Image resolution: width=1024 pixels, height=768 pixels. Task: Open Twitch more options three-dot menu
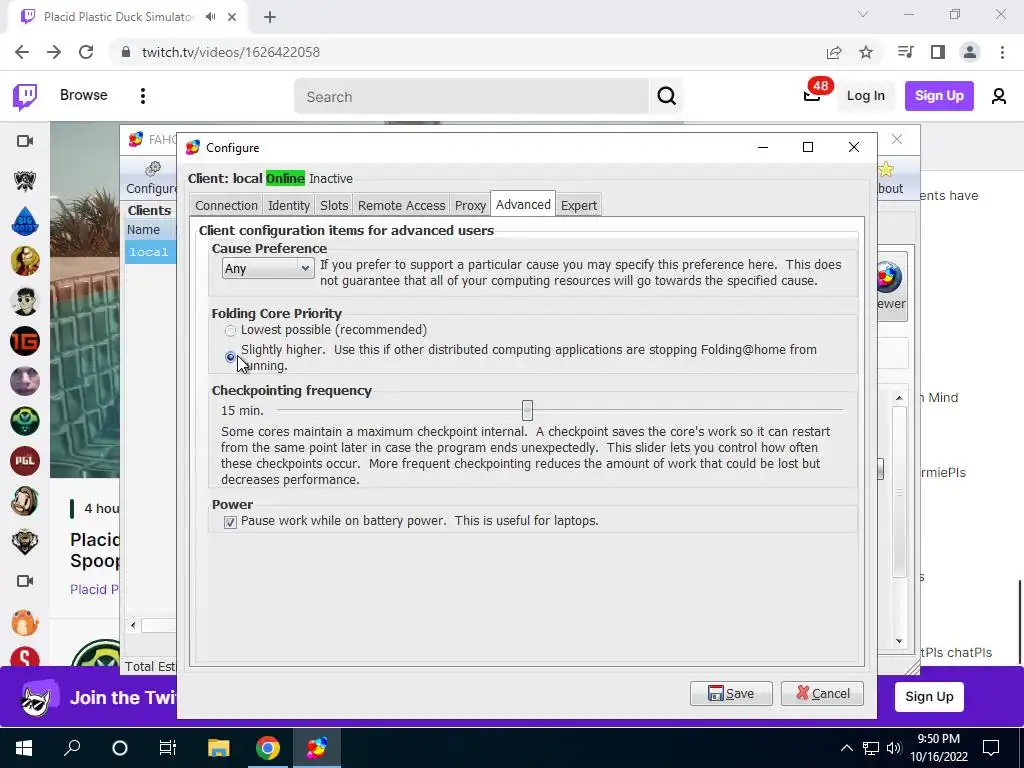[142, 96]
